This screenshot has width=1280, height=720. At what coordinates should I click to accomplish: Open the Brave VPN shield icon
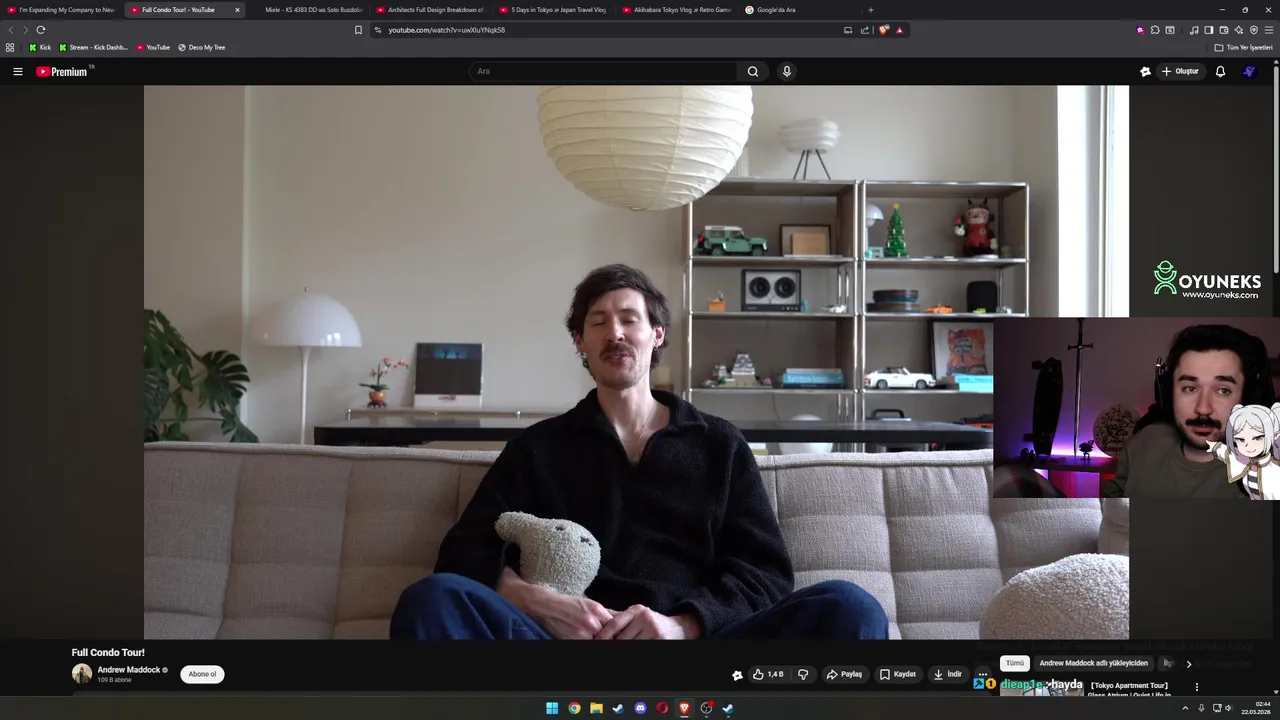tap(1253, 30)
